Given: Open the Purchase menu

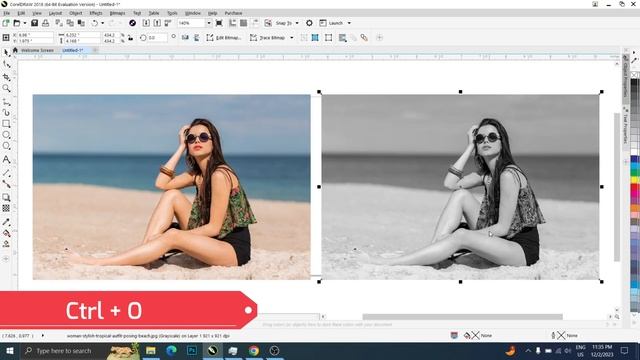Looking at the screenshot, I should 233,13.
